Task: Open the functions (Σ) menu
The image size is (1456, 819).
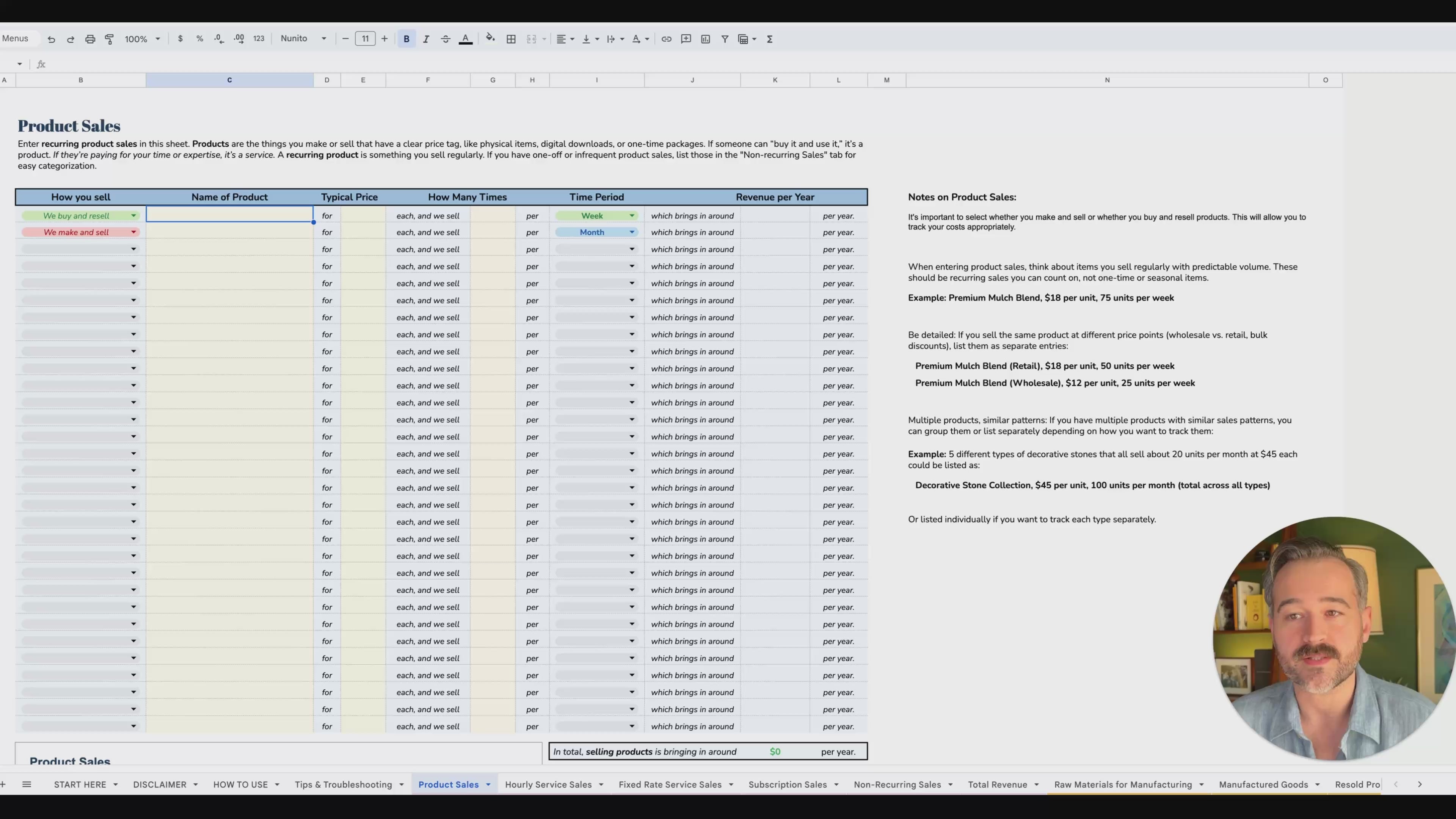Action: pyautogui.click(x=770, y=39)
